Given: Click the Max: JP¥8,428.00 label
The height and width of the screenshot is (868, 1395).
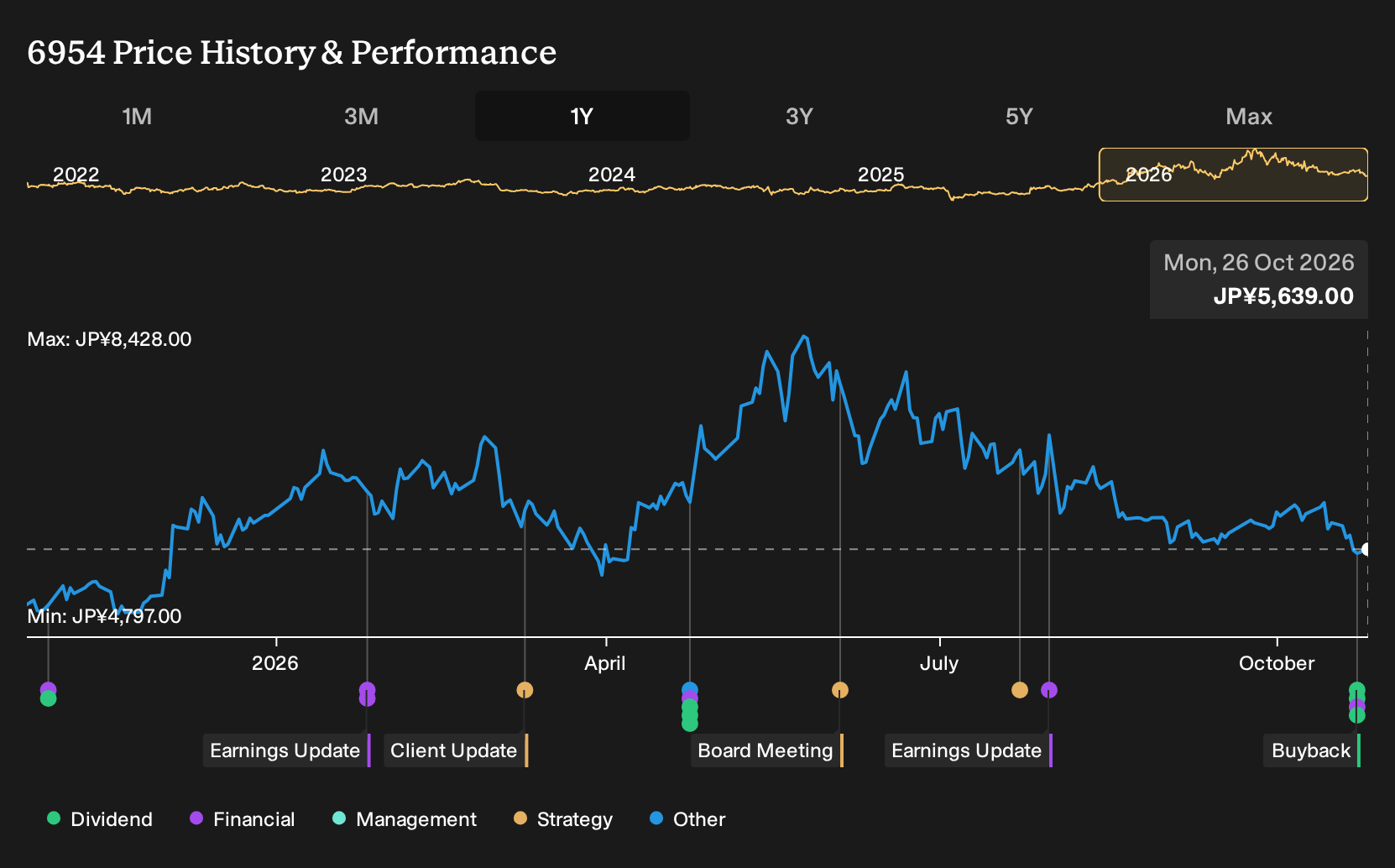Looking at the screenshot, I should pos(109,339).
